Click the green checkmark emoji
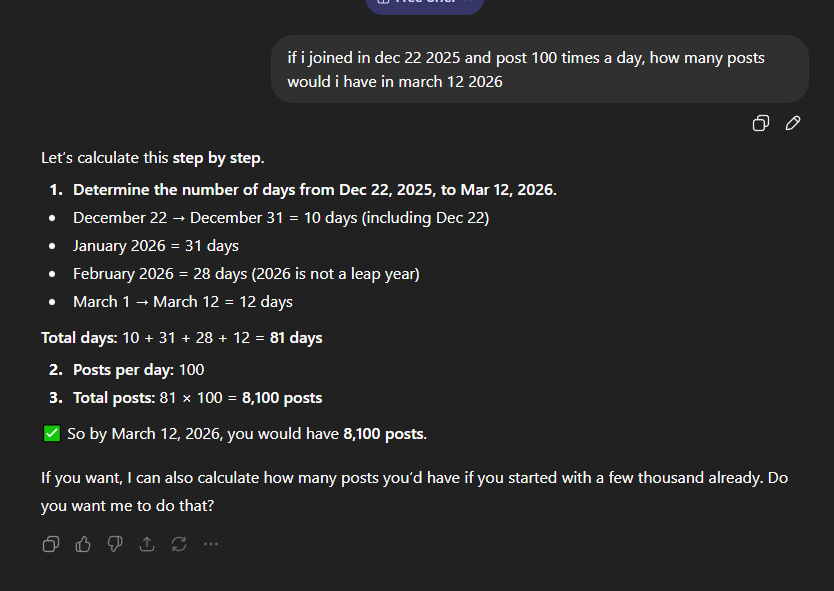 [51, 434]
